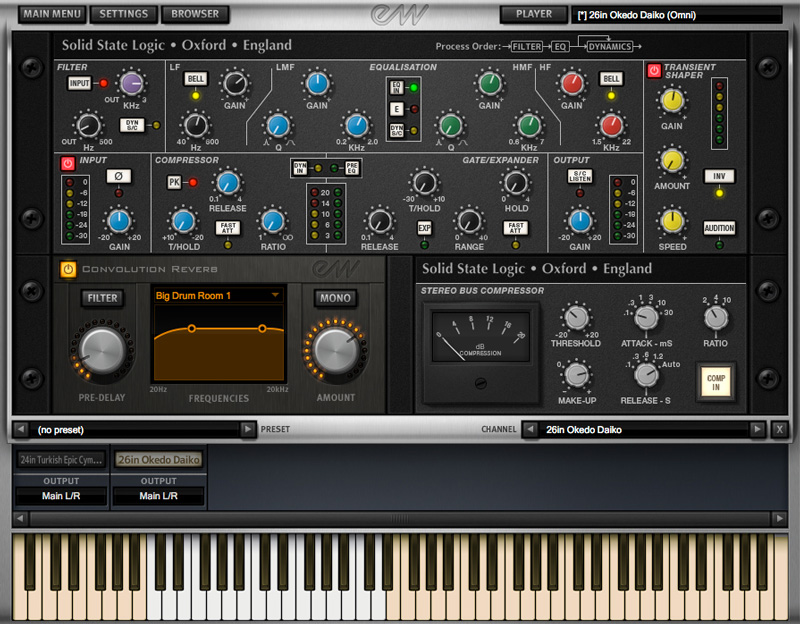Select next preset with right arrow
800x624 pixels.
[x=248, y=430]
